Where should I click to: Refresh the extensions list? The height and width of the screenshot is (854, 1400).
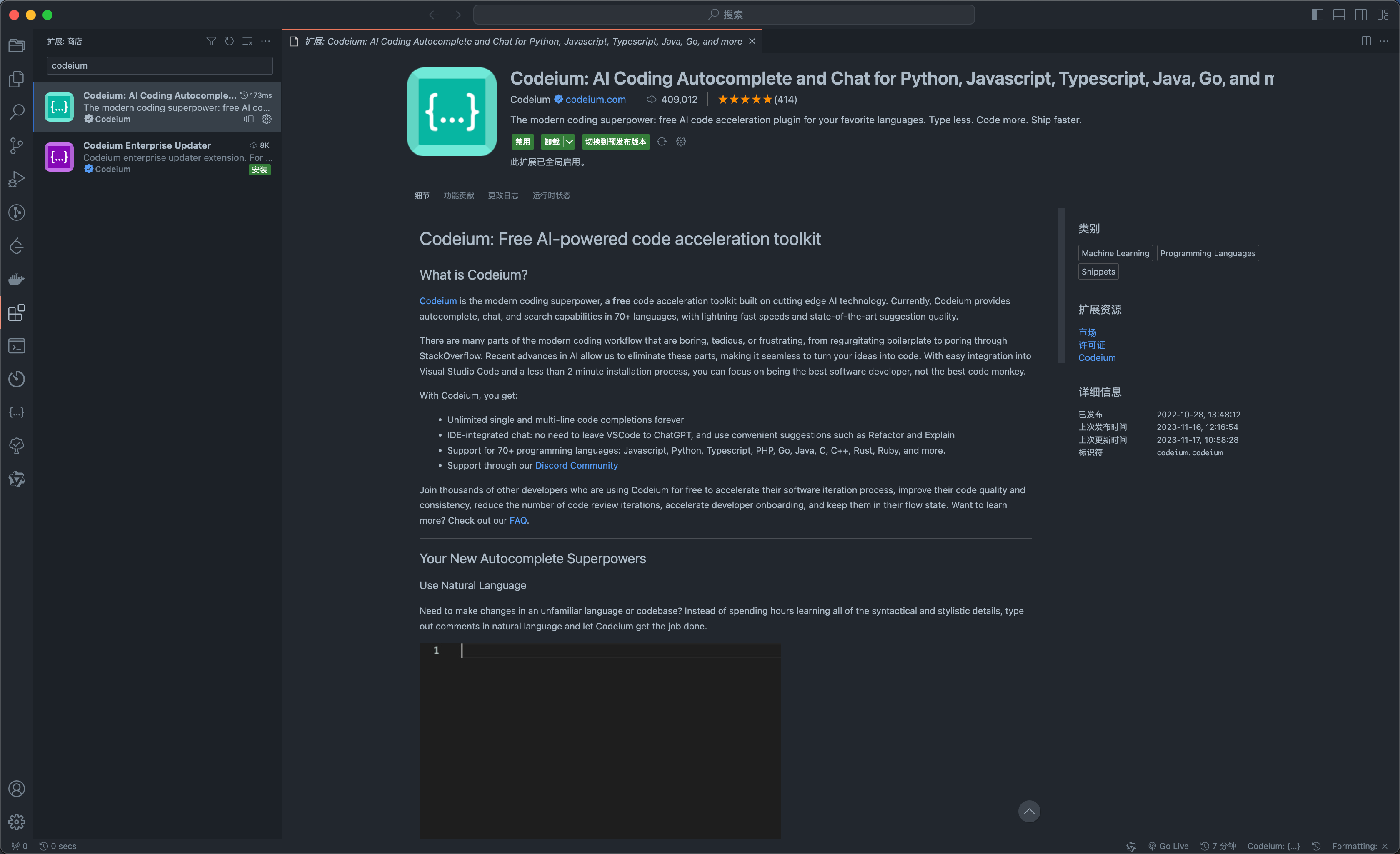(229, 42)
